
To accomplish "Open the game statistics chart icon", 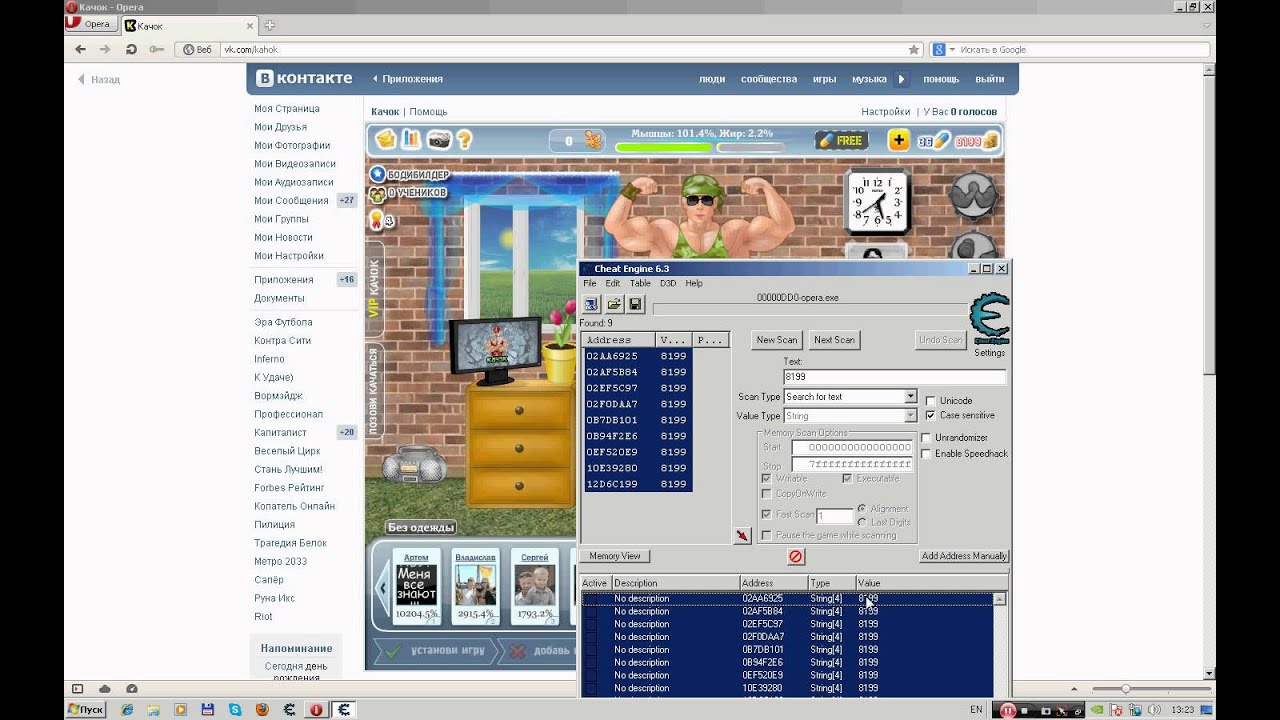I will coord(411,140).
